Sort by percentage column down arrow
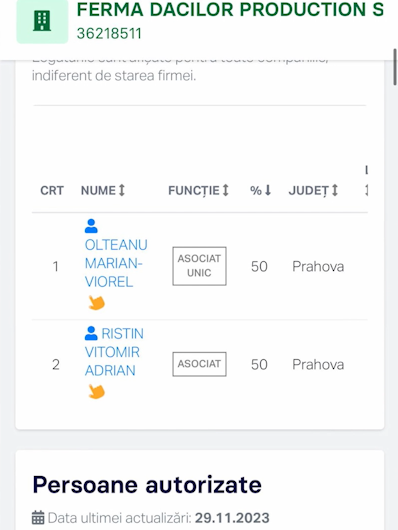This screenshot has height=530, width=398. pos(268,190)
